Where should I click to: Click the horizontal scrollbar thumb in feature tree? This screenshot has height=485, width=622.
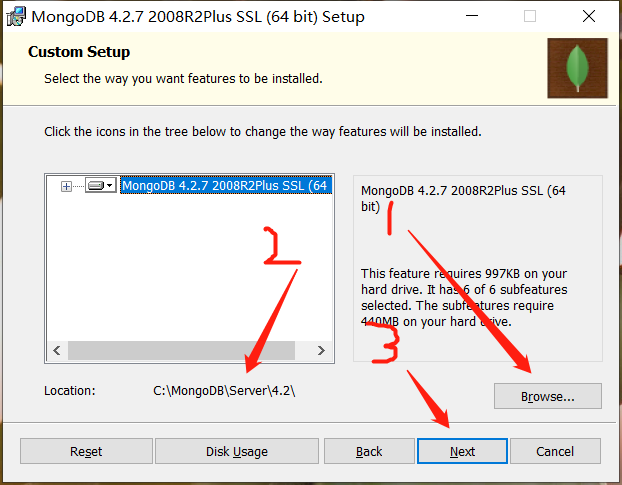tap(180, 351)
